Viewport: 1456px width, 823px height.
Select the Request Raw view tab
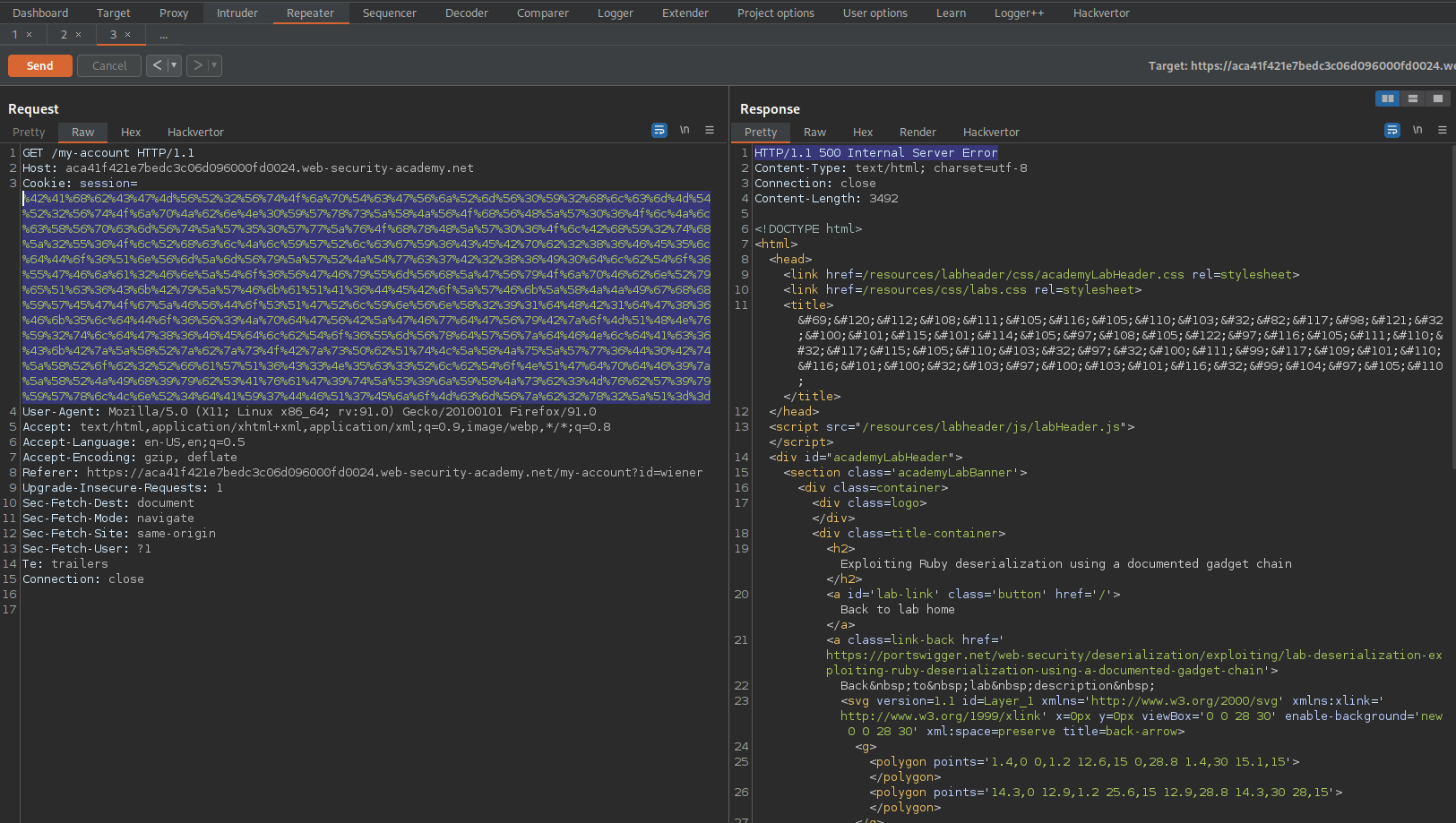click(83, 132)
